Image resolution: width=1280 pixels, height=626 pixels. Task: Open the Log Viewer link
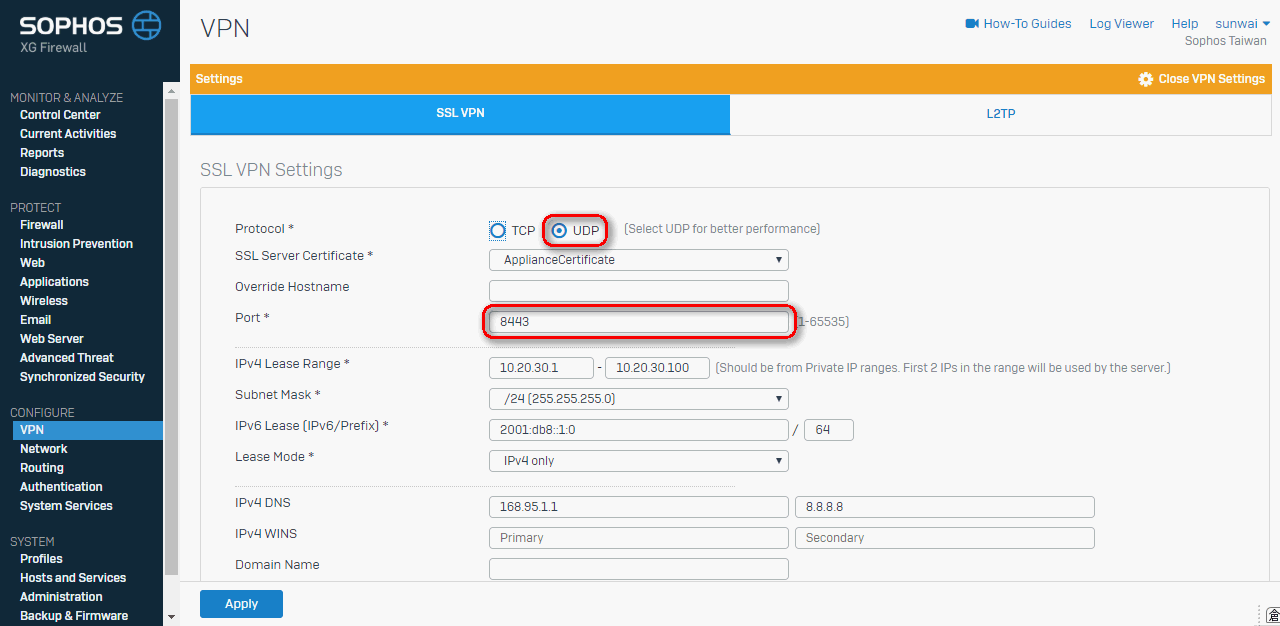1121,23
